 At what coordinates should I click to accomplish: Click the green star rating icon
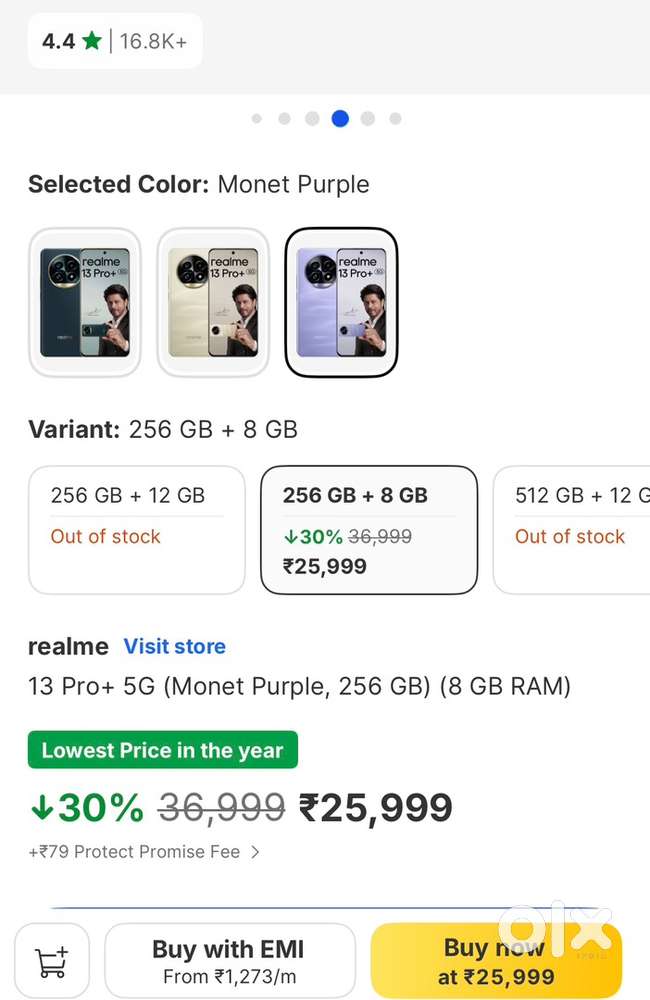point(92,42)
